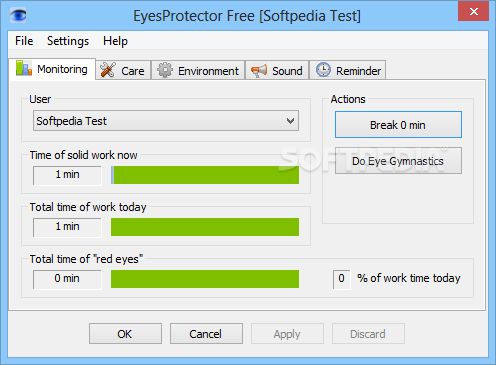496x365 pixels.
Task: Click the Reminder tab clock icon
Action: click(x=323, y=70)
